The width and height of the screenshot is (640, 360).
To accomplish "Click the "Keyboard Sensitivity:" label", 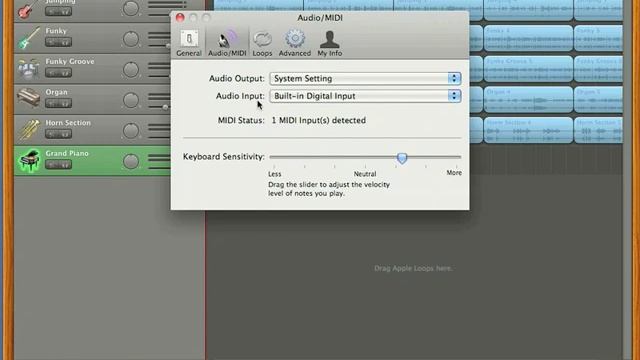I will point(224,157).
